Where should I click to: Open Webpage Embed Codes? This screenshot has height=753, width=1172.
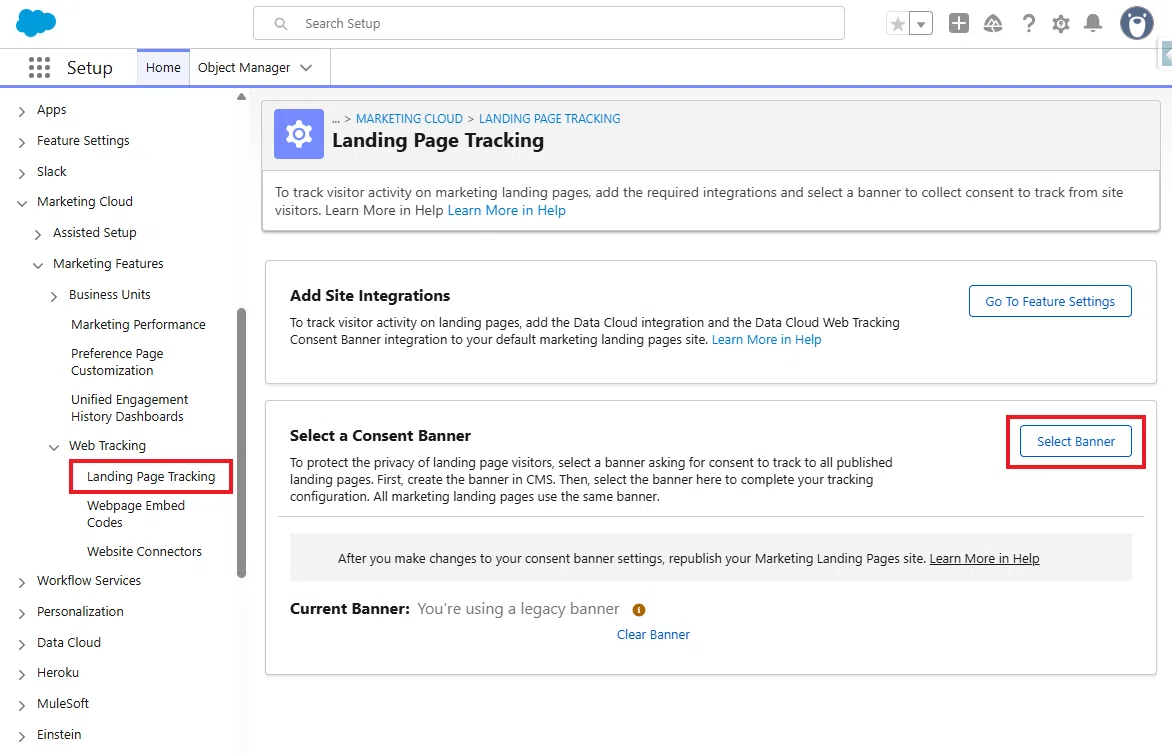(135, 514)
